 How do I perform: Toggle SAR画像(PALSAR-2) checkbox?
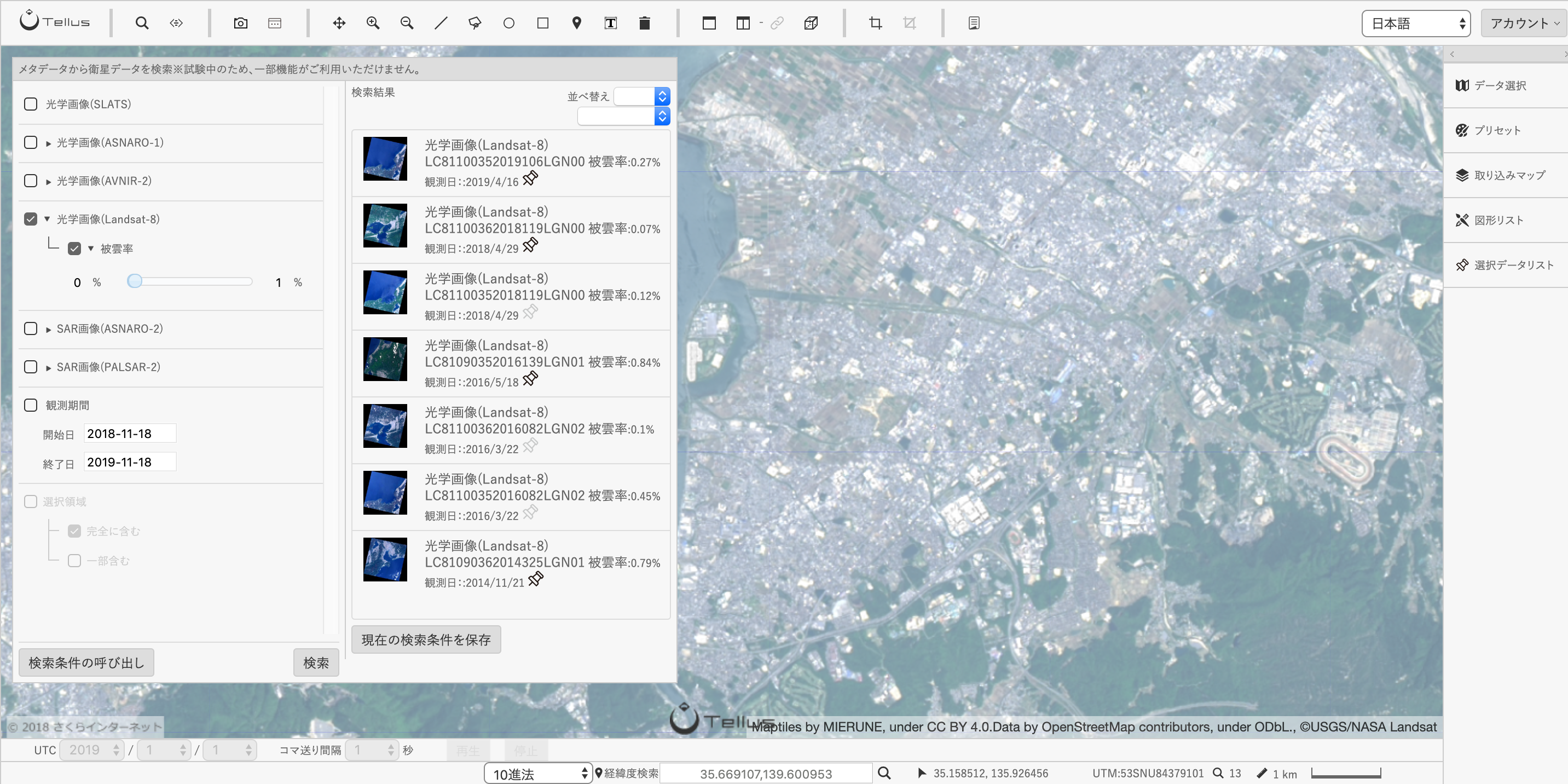tap(31, 367)
